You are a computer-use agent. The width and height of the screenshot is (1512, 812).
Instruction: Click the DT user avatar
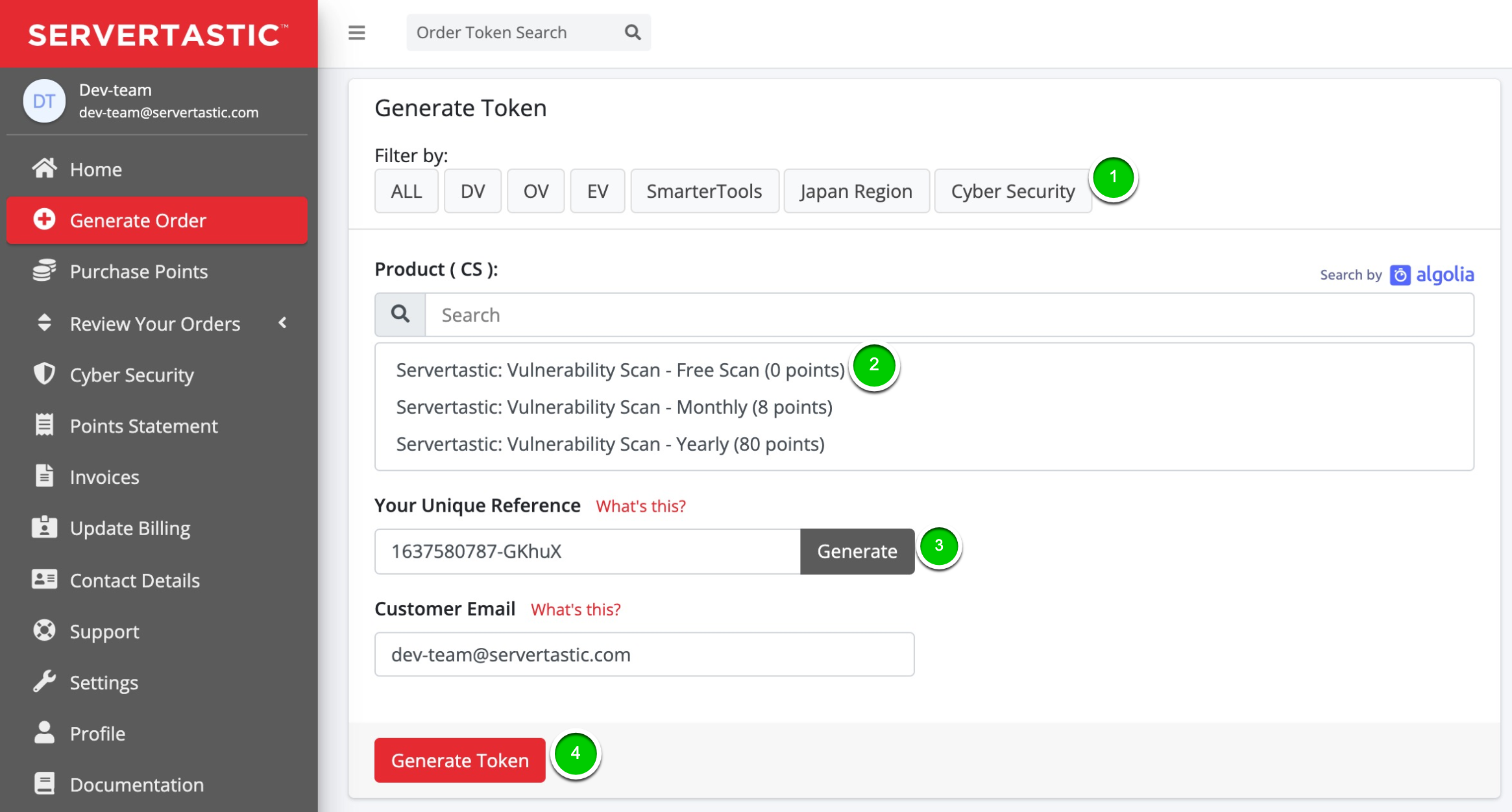tap(44, 101)
